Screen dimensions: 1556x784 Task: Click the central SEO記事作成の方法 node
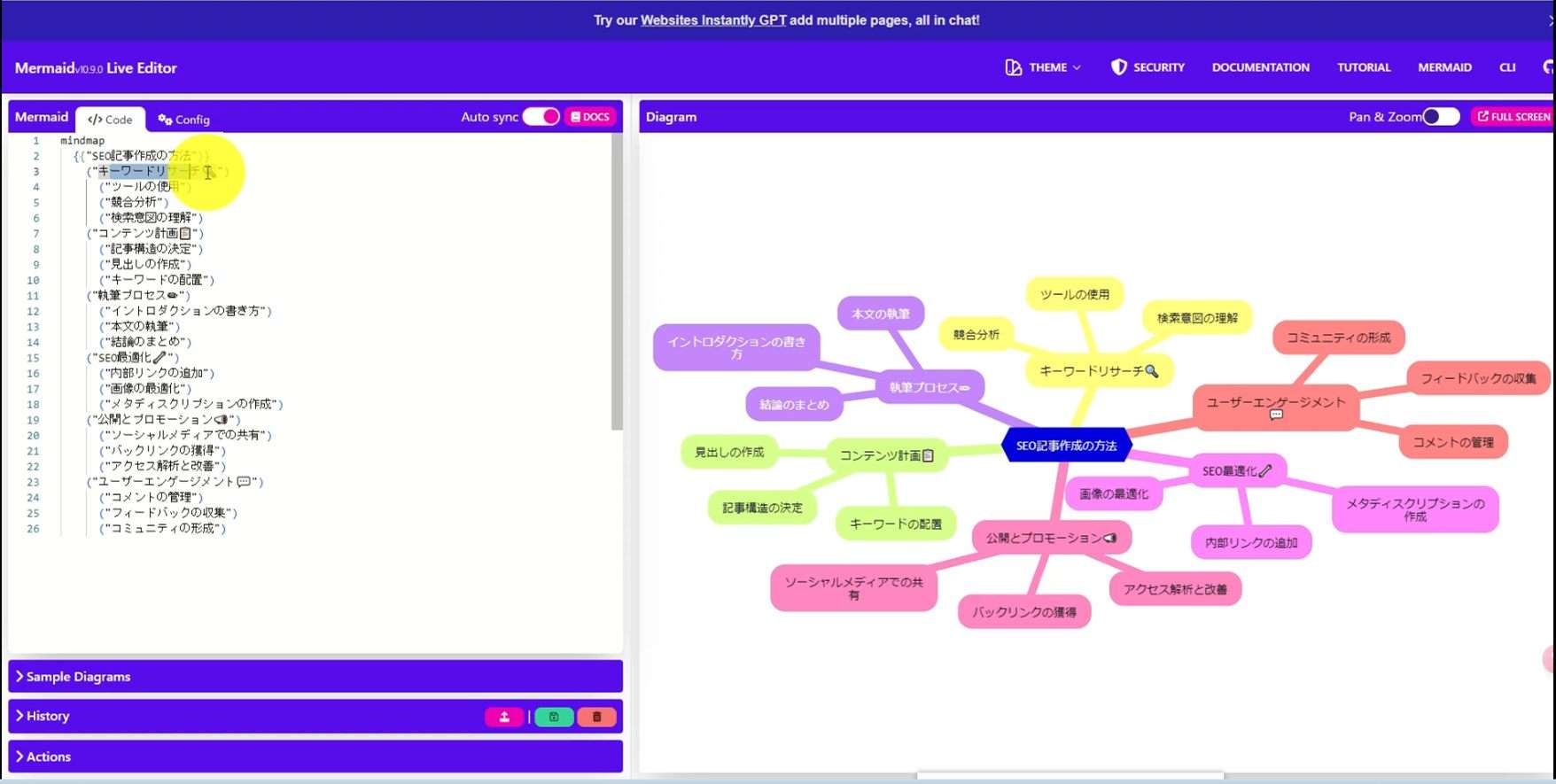(1066, 446)
